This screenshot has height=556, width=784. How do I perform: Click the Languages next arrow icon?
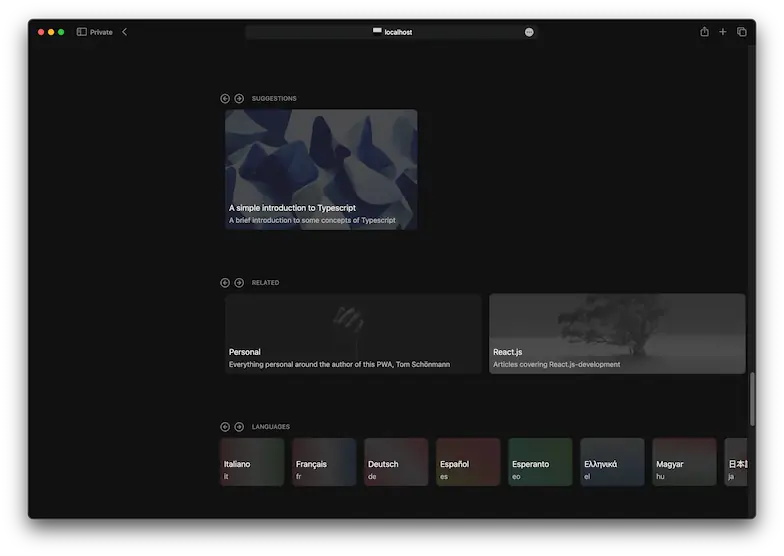239,426
